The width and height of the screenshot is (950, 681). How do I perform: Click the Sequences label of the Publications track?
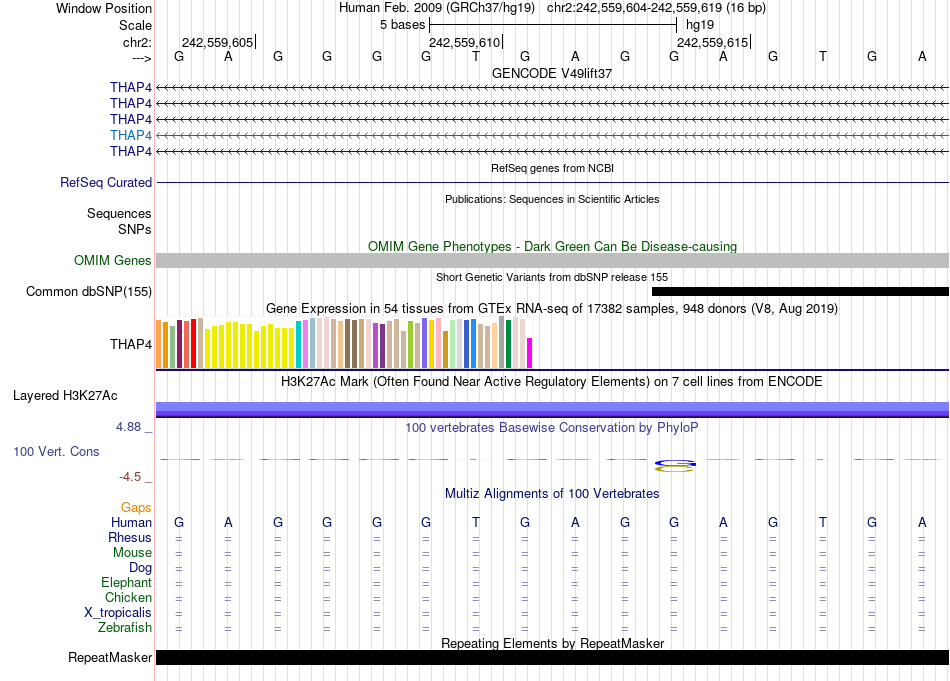[119, 213]
